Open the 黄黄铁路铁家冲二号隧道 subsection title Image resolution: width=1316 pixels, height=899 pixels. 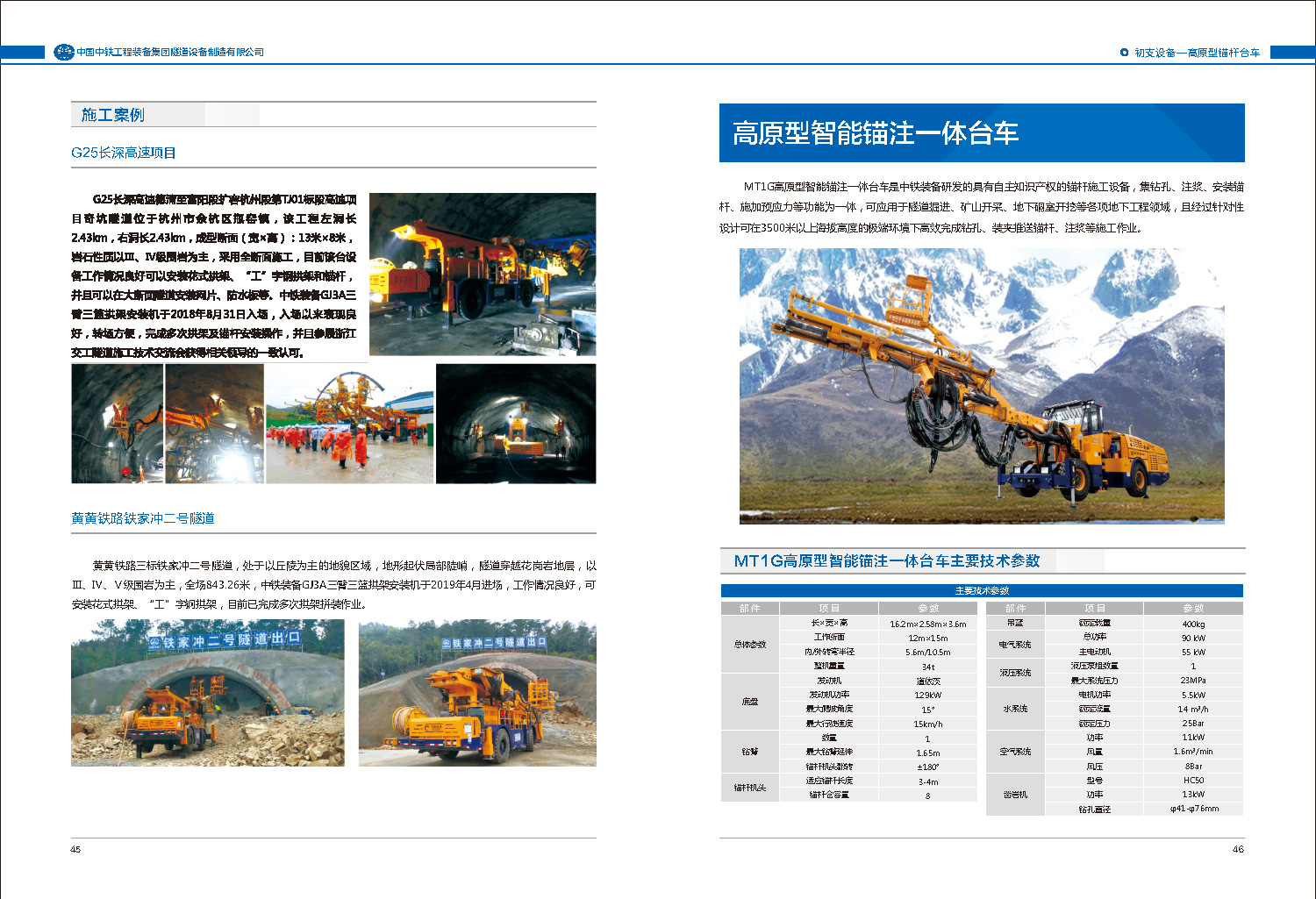pos(143,518)
